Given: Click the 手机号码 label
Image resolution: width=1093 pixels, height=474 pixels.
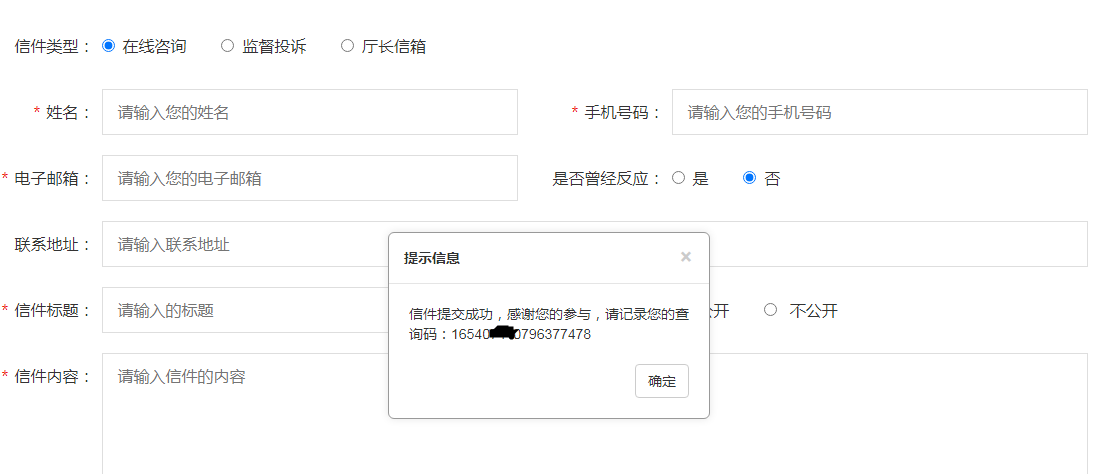Looking at the screenshot, I should coord(622,112).
